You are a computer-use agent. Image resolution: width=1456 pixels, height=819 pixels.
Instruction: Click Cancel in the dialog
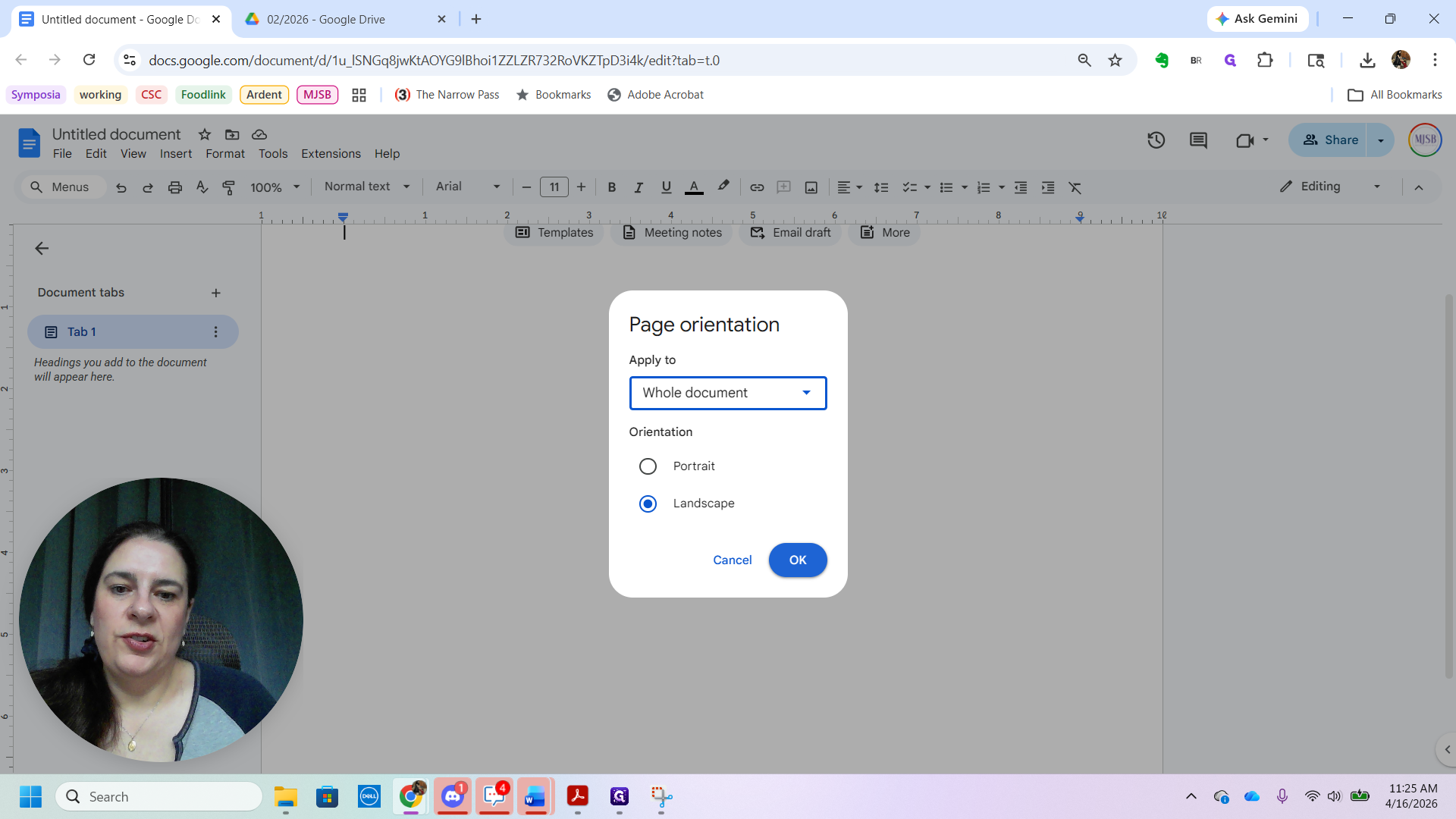[x=732, y=560]
